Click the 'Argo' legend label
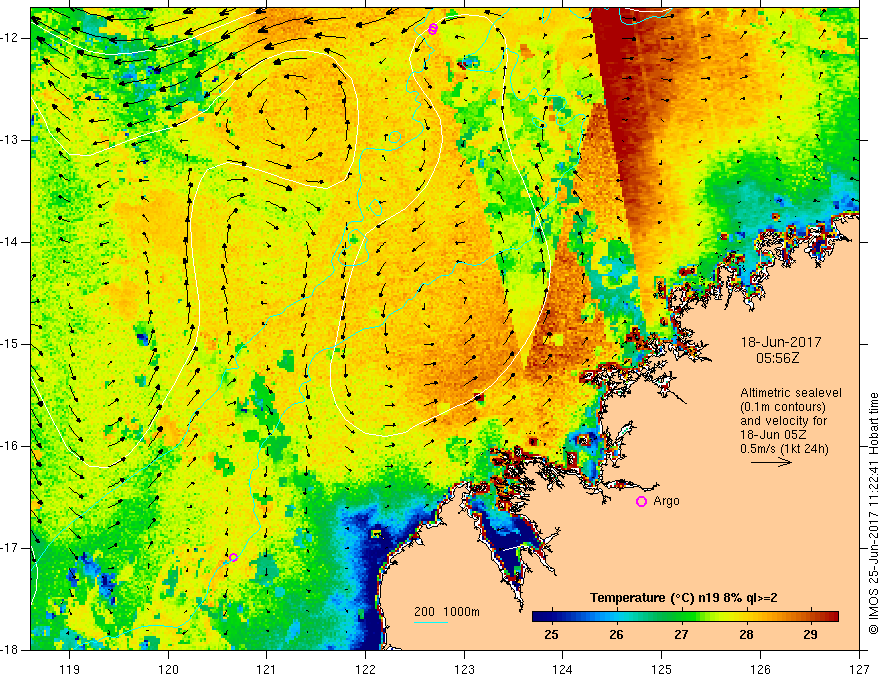 click(666, 501)
